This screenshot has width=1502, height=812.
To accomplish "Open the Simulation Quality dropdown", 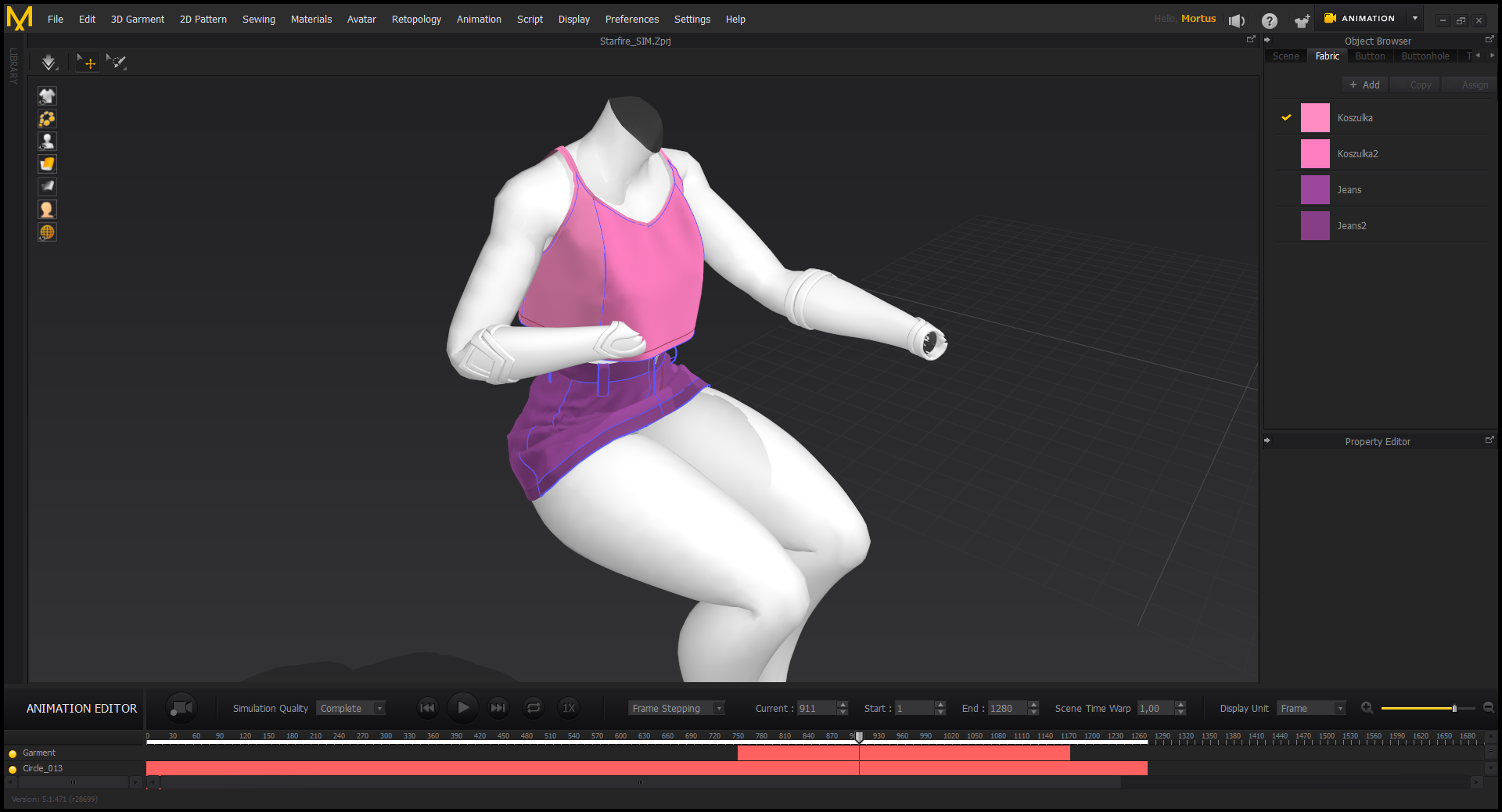I will pos(351,708).
